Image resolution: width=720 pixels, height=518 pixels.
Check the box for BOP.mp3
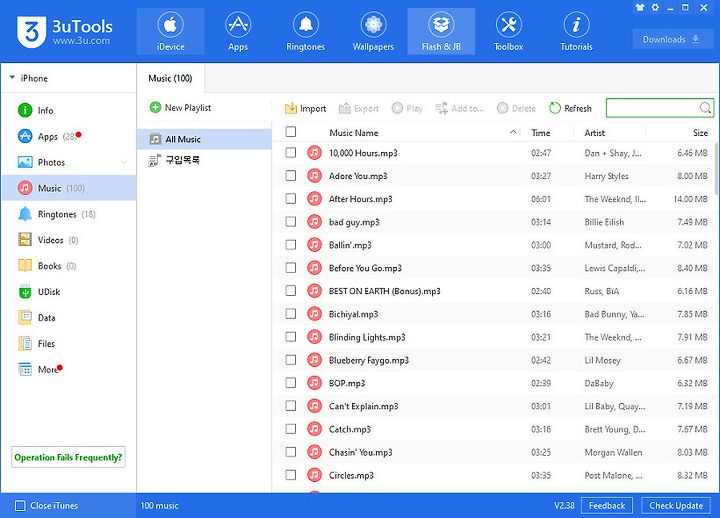click(290, 383)
